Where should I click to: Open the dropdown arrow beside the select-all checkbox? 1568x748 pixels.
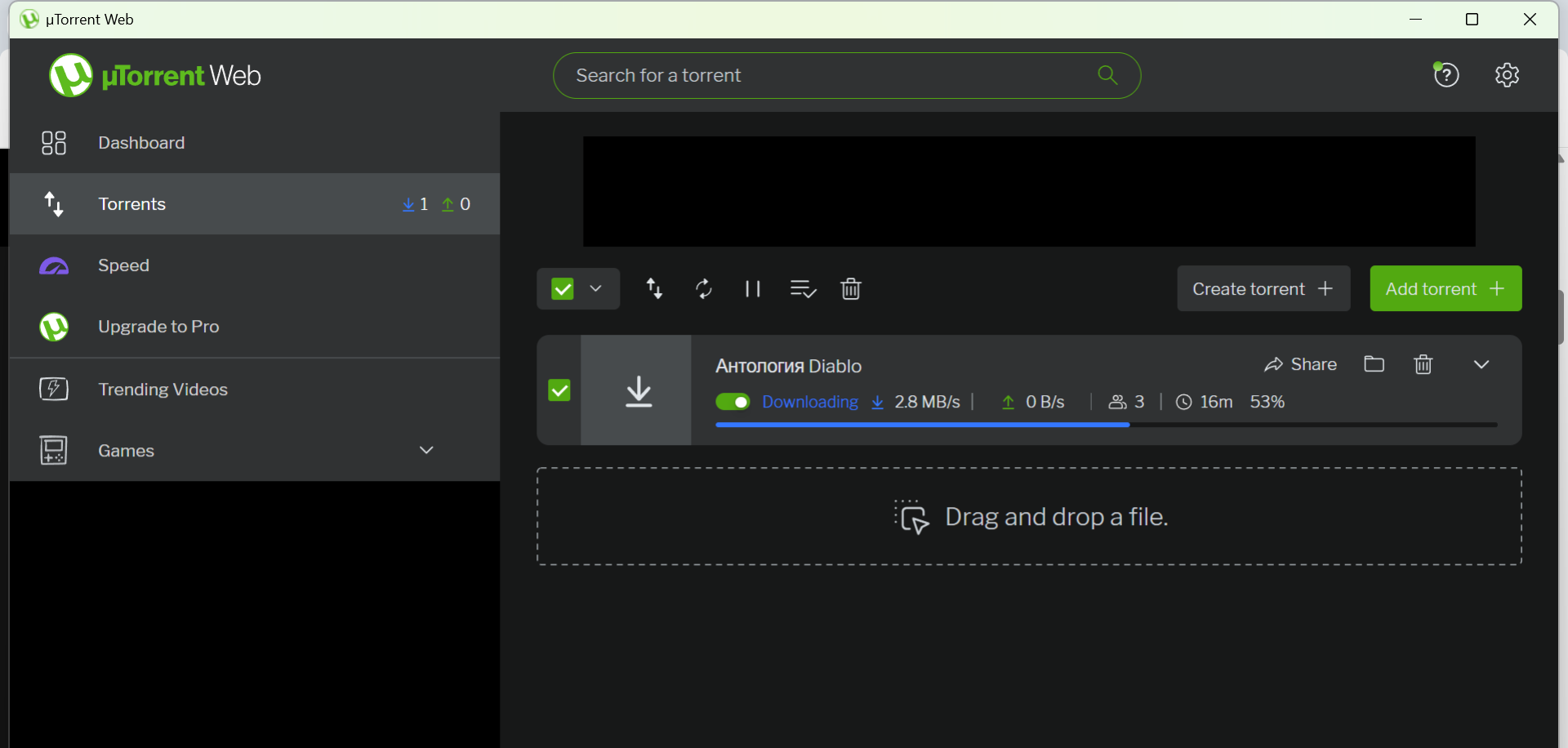coord(596,289)
